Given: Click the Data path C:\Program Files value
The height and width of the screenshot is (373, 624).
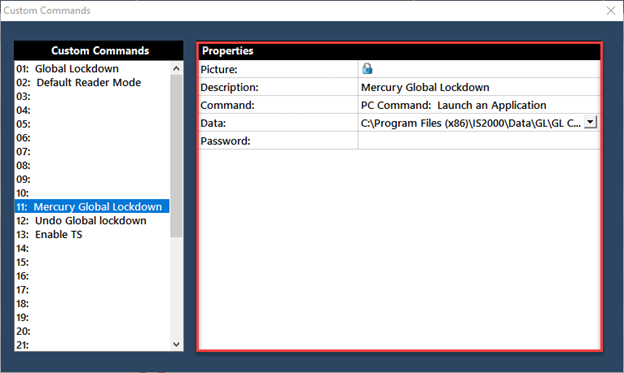Looking at the screenshot, I should point(471,123).
